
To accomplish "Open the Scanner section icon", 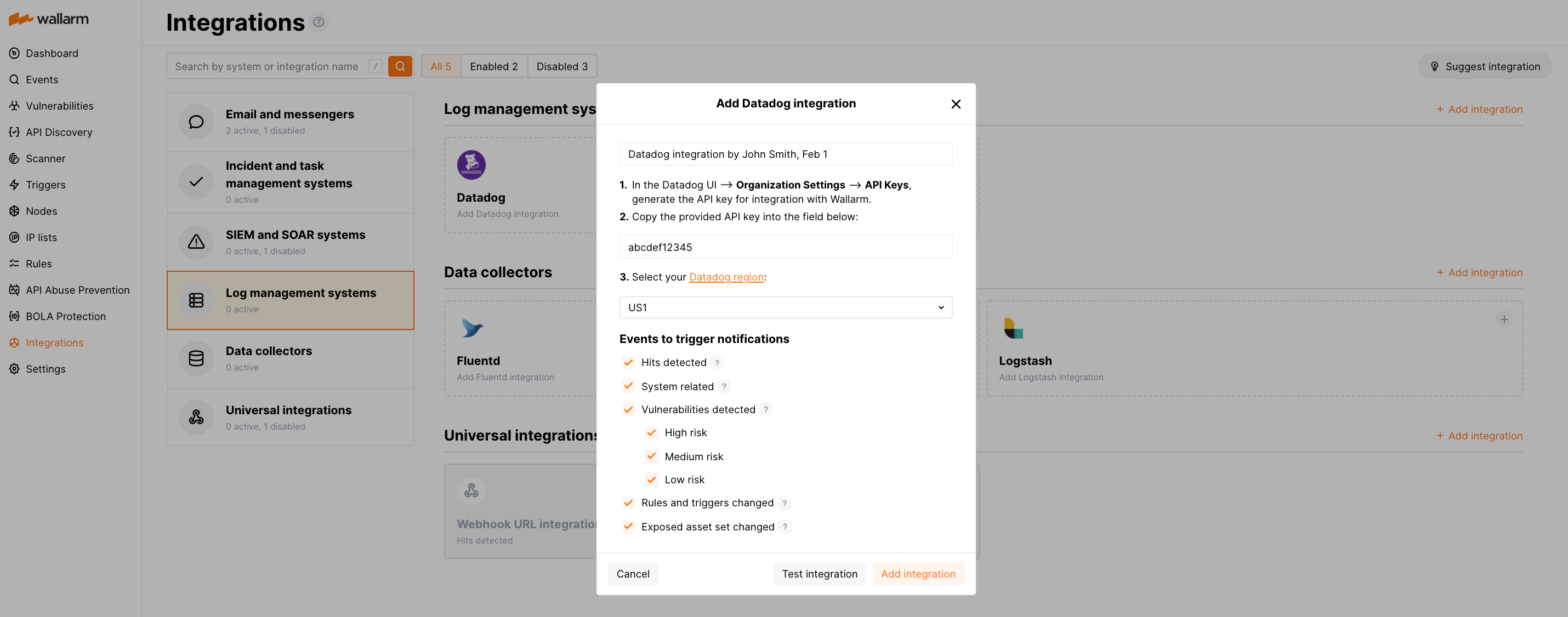I will (15, 158).
